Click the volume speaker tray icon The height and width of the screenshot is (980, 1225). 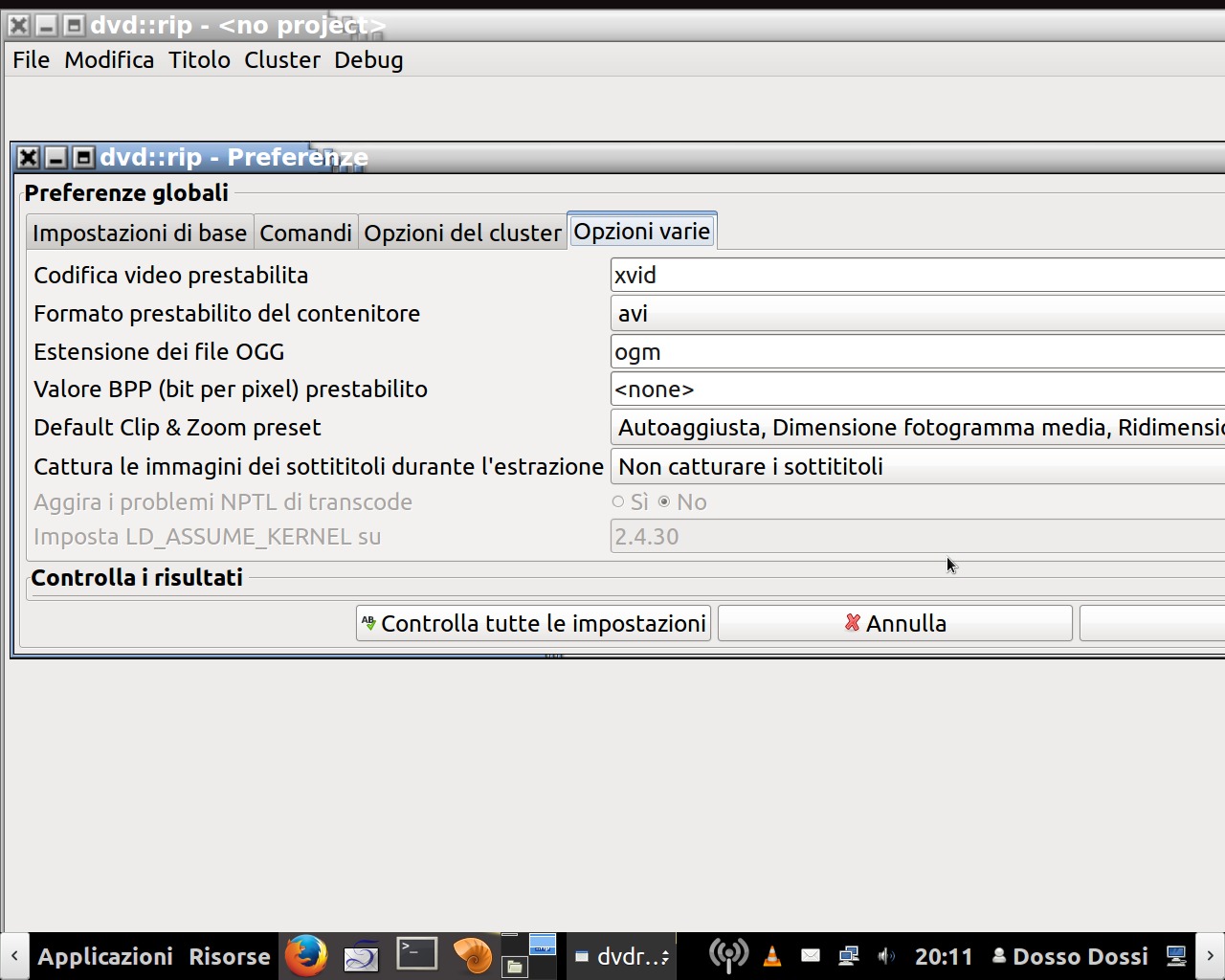coord(886,955)
